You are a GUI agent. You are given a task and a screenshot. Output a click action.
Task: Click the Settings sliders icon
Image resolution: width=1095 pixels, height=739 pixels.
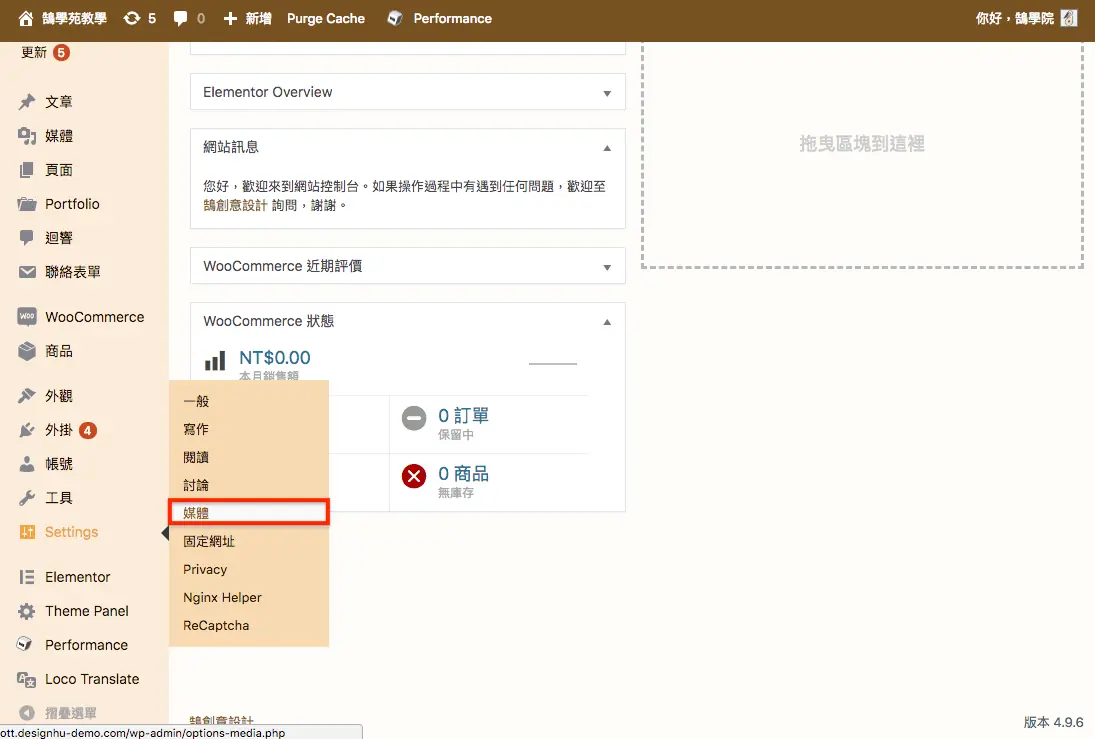[x=27, y=532]
